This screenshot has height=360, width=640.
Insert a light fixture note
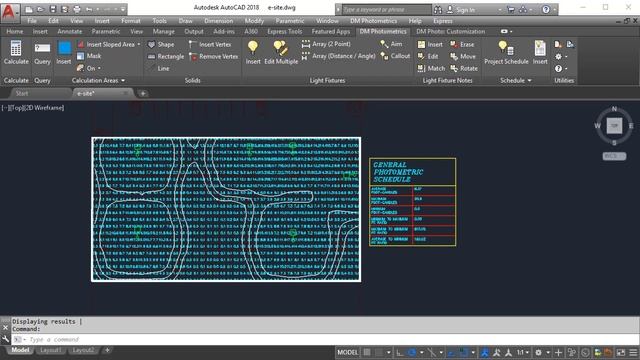pyautogui.click(x=430, y=44)
